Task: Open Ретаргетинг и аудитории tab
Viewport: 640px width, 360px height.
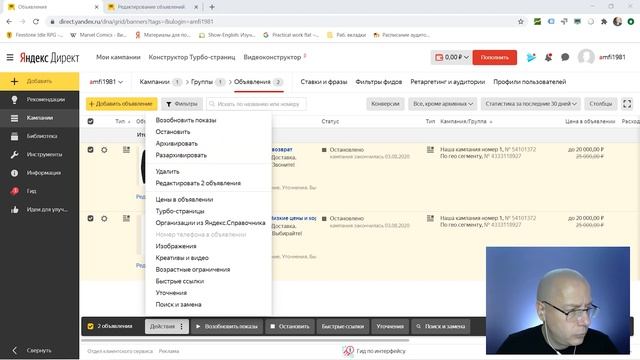Action: pyautogui.click(x=447, y=82)
